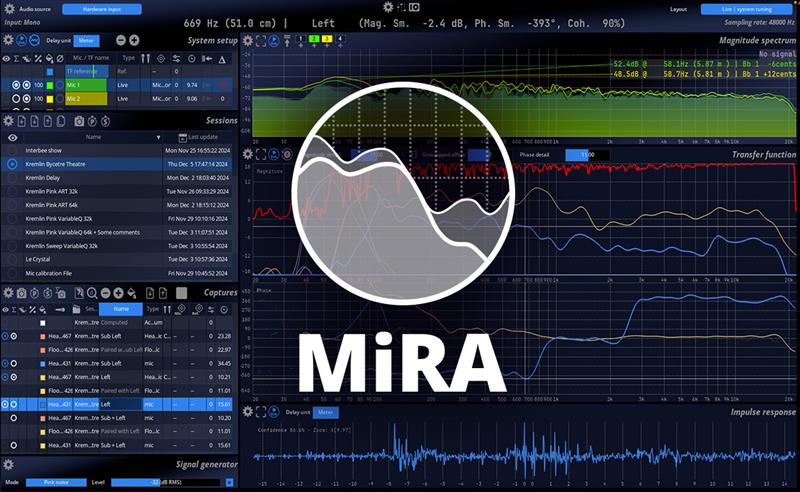The image size is (800, 492).
Task: Toggle visibility of Kremlin Bycetre Theatre session
Action: [12, 164]
